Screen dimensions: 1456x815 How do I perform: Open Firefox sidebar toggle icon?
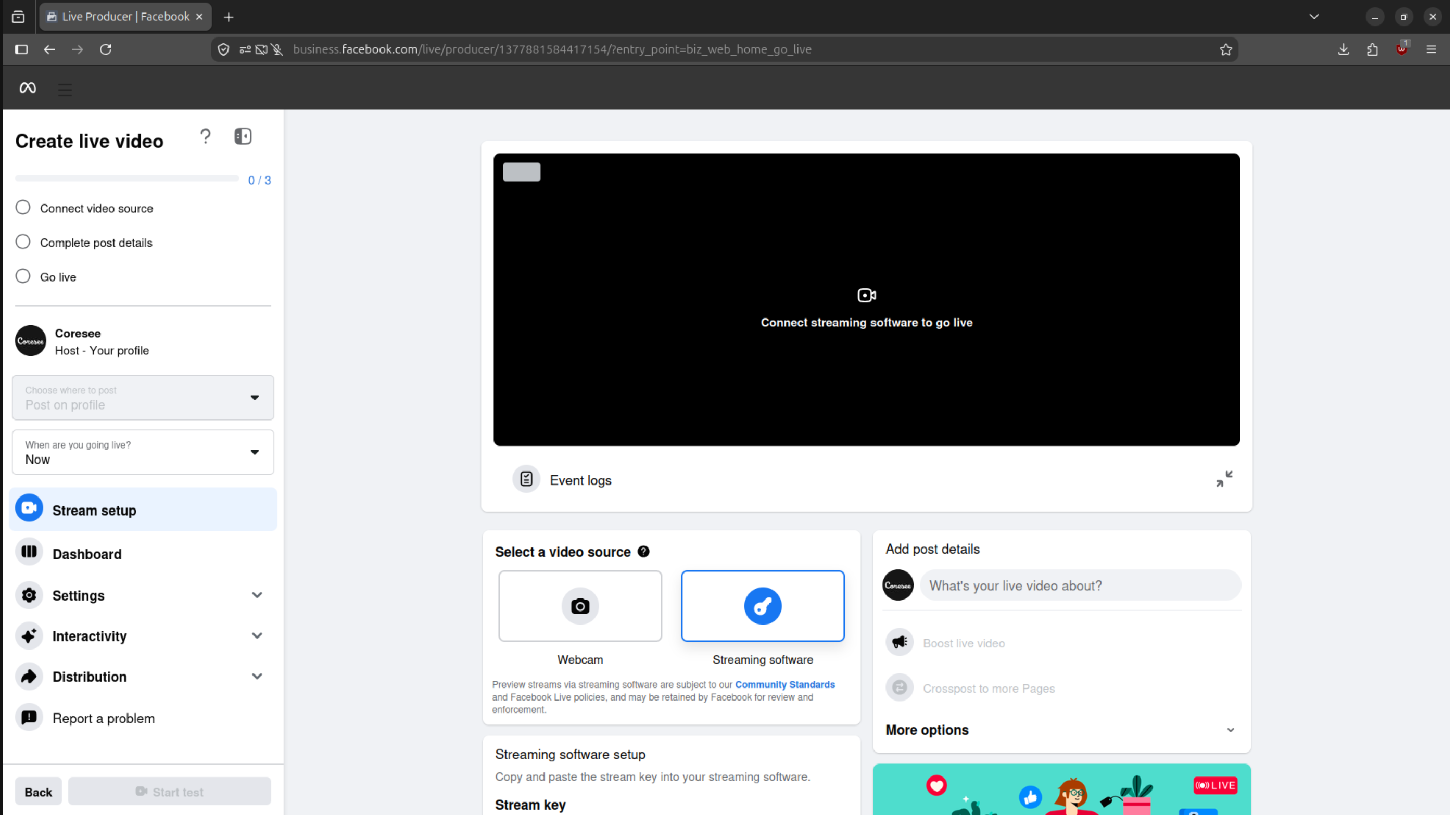(21, 49)
